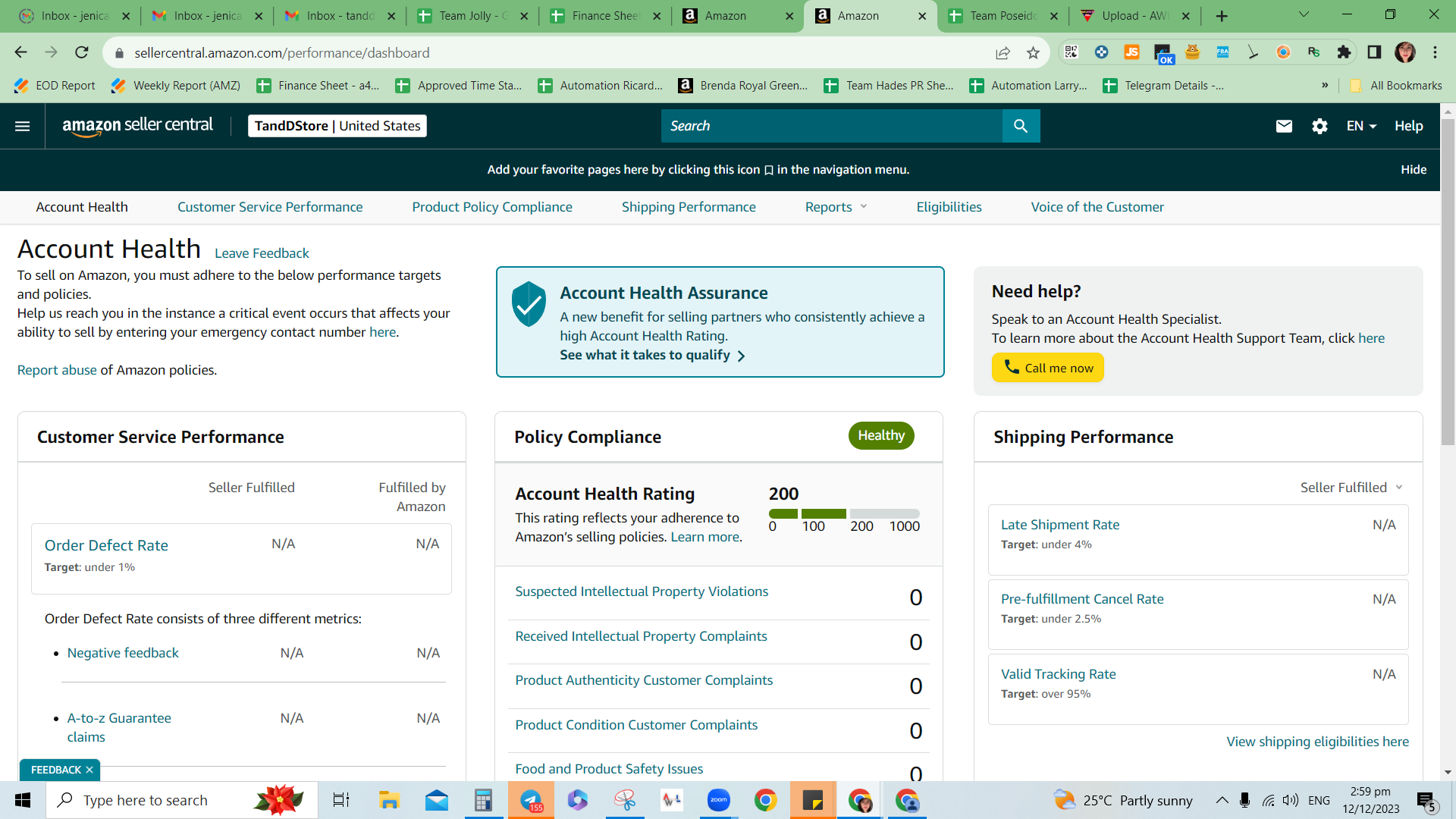Screen dimensions: 1456x819
Task: Open the EN language dropdown
Action: tap(1361, 126)
